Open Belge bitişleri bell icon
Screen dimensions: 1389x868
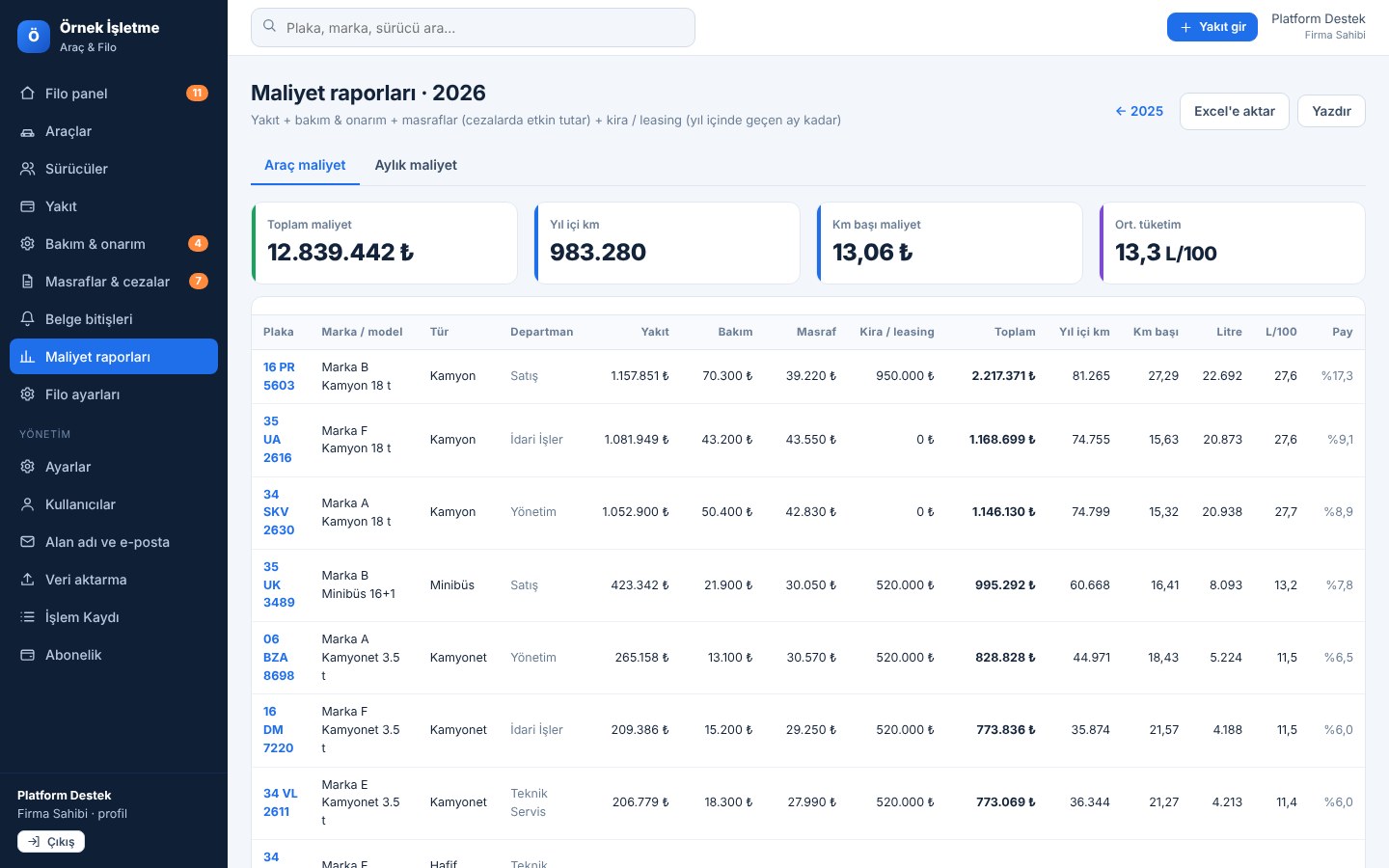tap(27, 319)
